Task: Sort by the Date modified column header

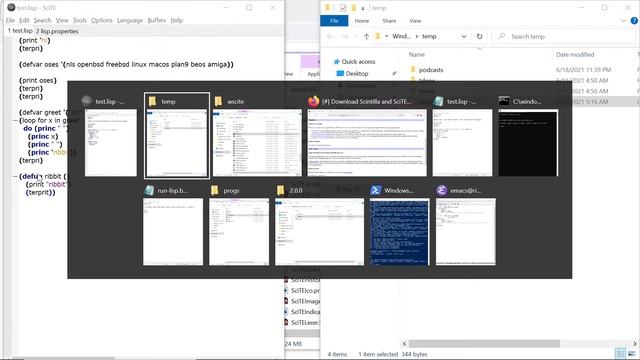Action: pos(575,54)
